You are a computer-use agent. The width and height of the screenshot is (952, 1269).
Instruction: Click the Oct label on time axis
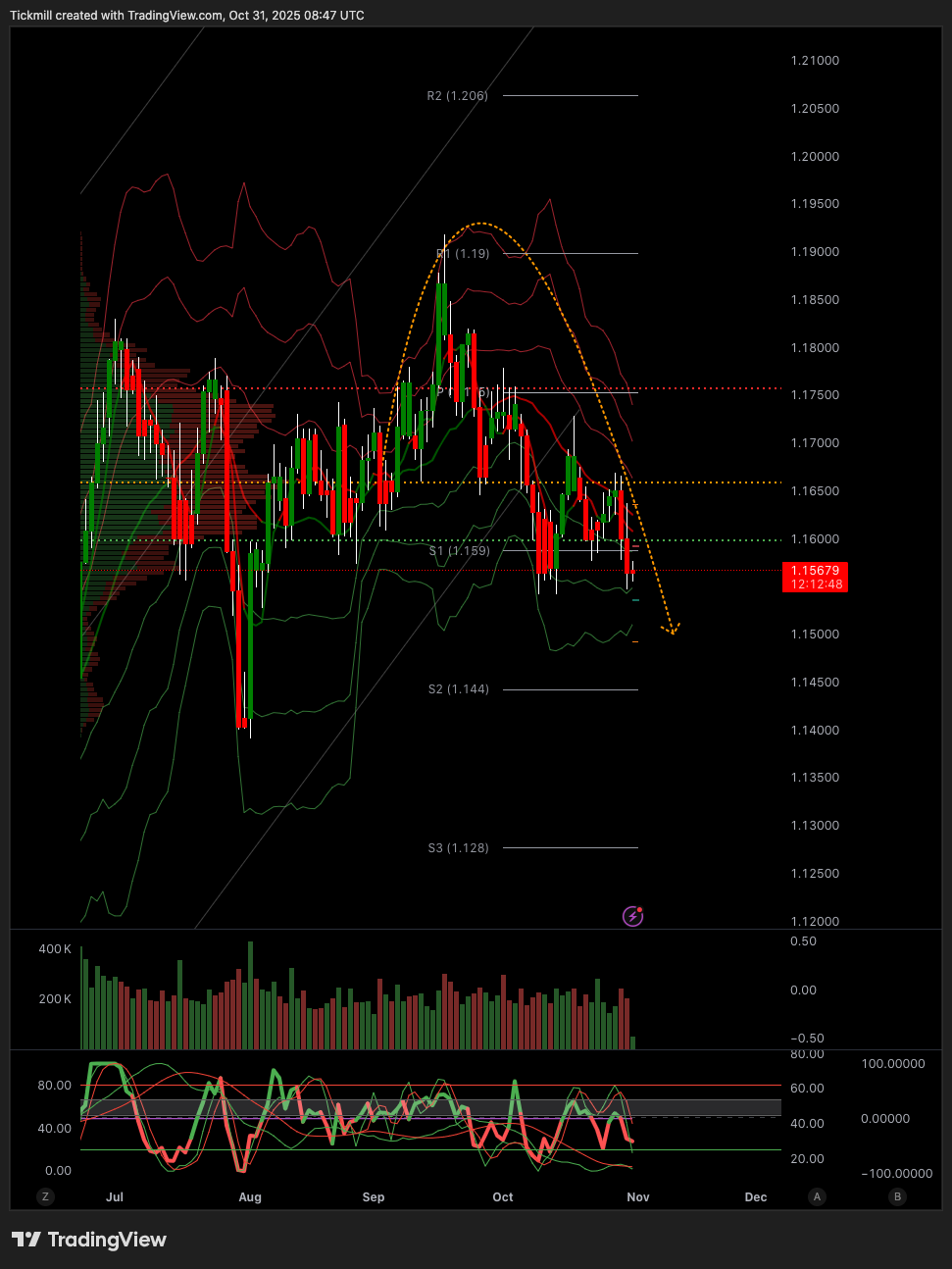503,1197
